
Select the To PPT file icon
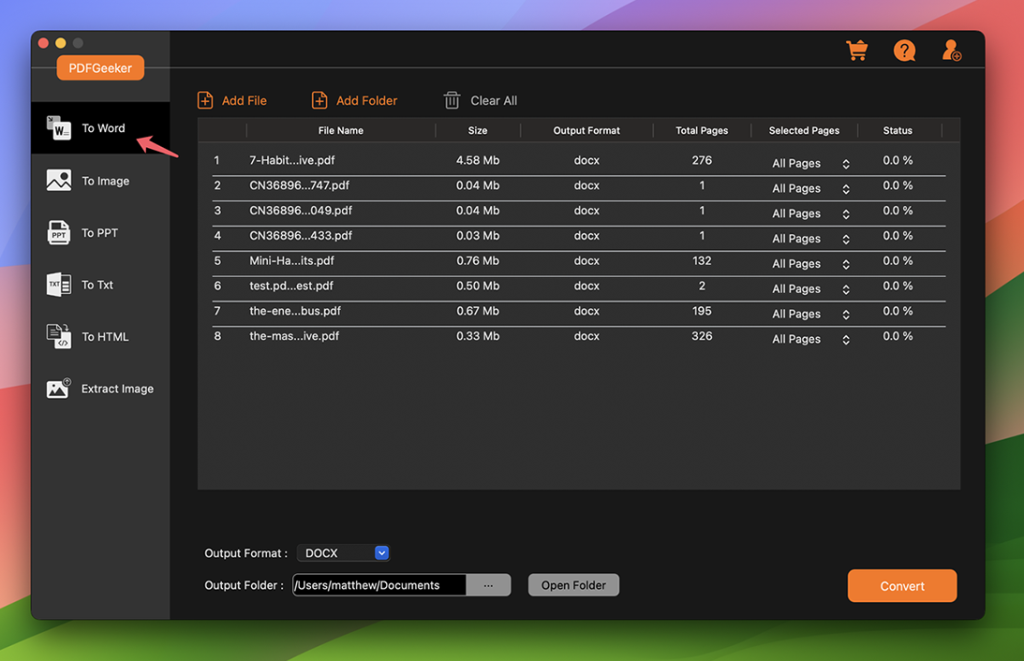(x=59, y=233)
